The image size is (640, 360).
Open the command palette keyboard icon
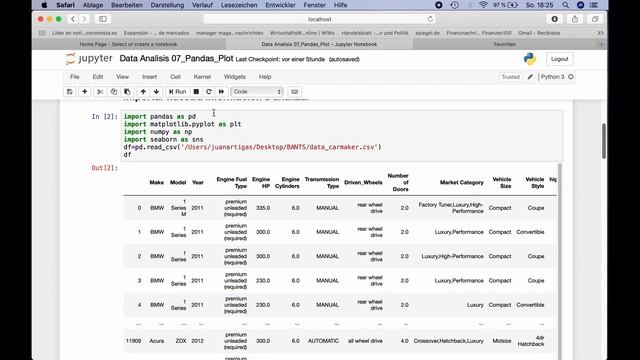pos(295,92)
